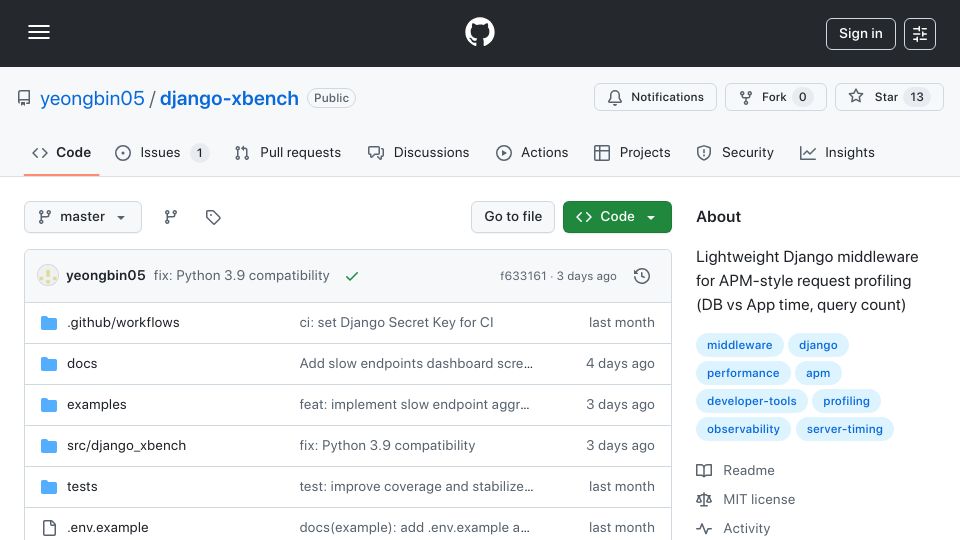Screen dimensions: 960x540
Task: Open the Pull requests tab
Action: 288,152
